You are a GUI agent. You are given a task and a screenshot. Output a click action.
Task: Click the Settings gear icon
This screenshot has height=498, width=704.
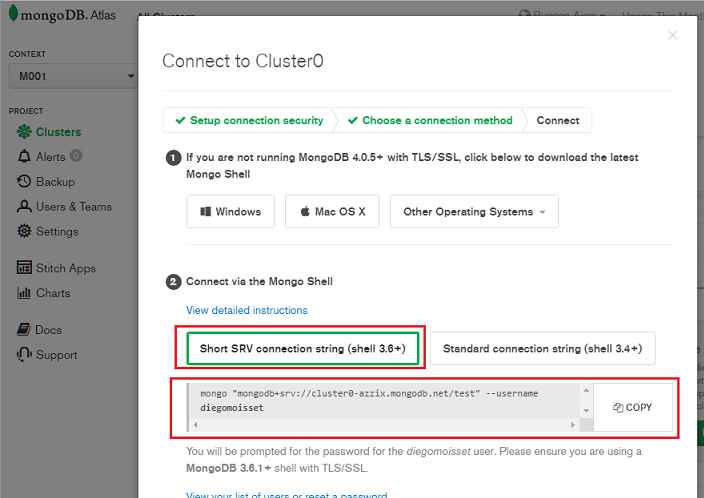(x=24, y=231)
